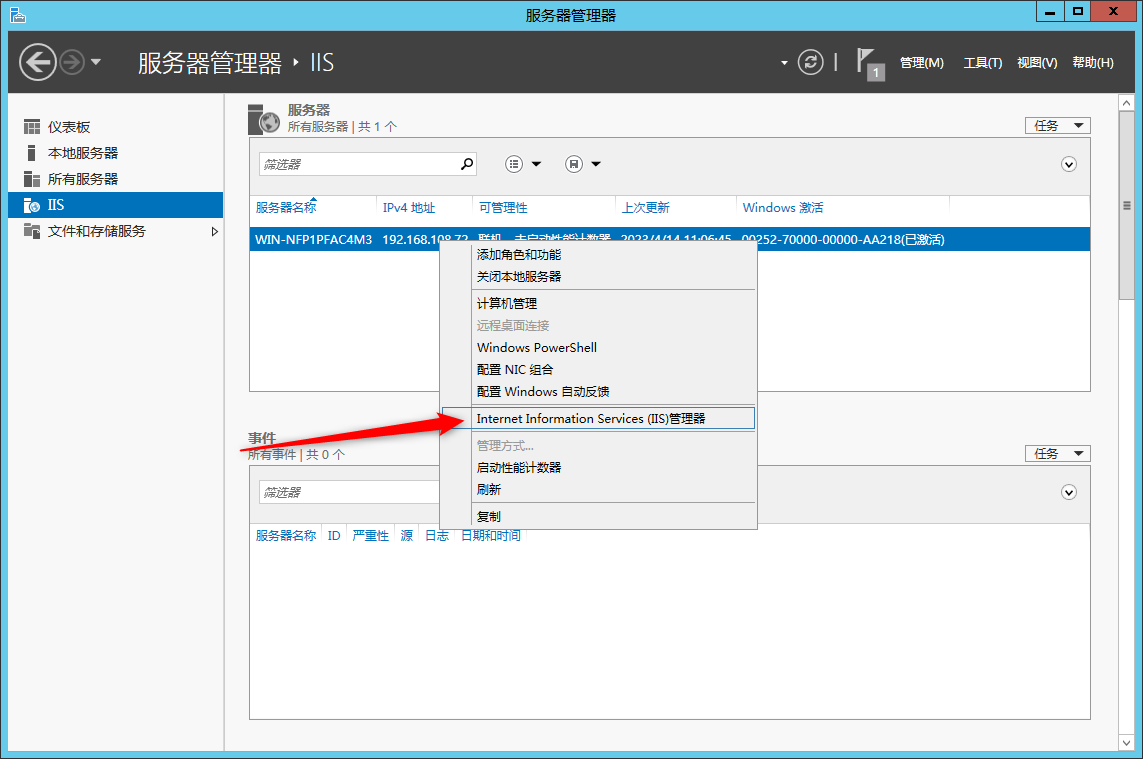Open Internet Information Services (IIS)管理器
Image resolution: width=1143 pixels, height=759 pixels.
point(598,419)
